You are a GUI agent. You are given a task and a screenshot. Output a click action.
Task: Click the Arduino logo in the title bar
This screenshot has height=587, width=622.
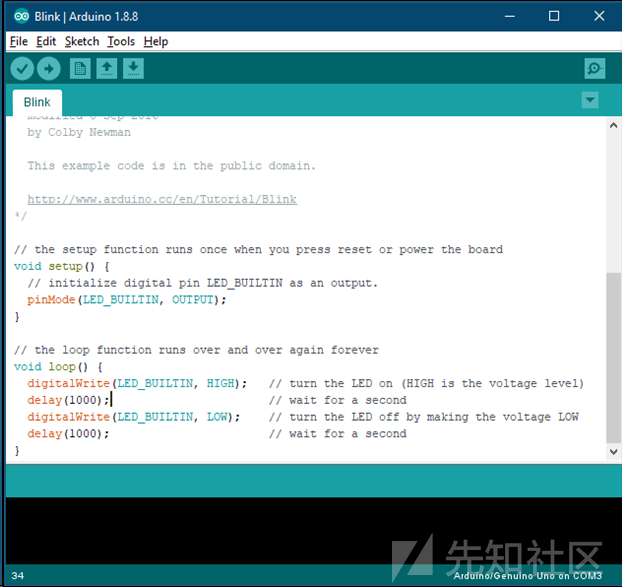pyautogui.click(x=21, y=16)
